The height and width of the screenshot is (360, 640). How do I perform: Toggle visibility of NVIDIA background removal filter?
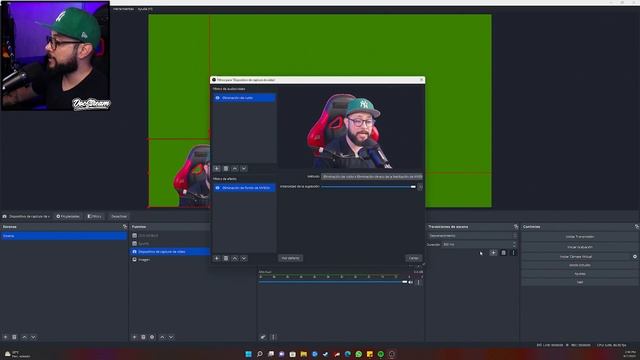point(218,188)
